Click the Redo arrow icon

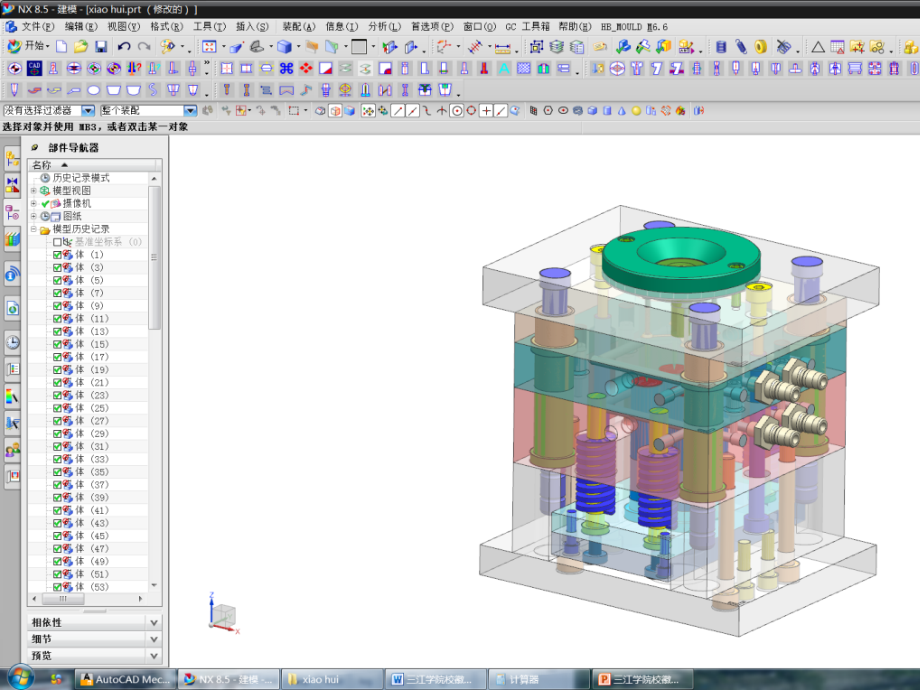pyautogui.click(x=144, y=46)
